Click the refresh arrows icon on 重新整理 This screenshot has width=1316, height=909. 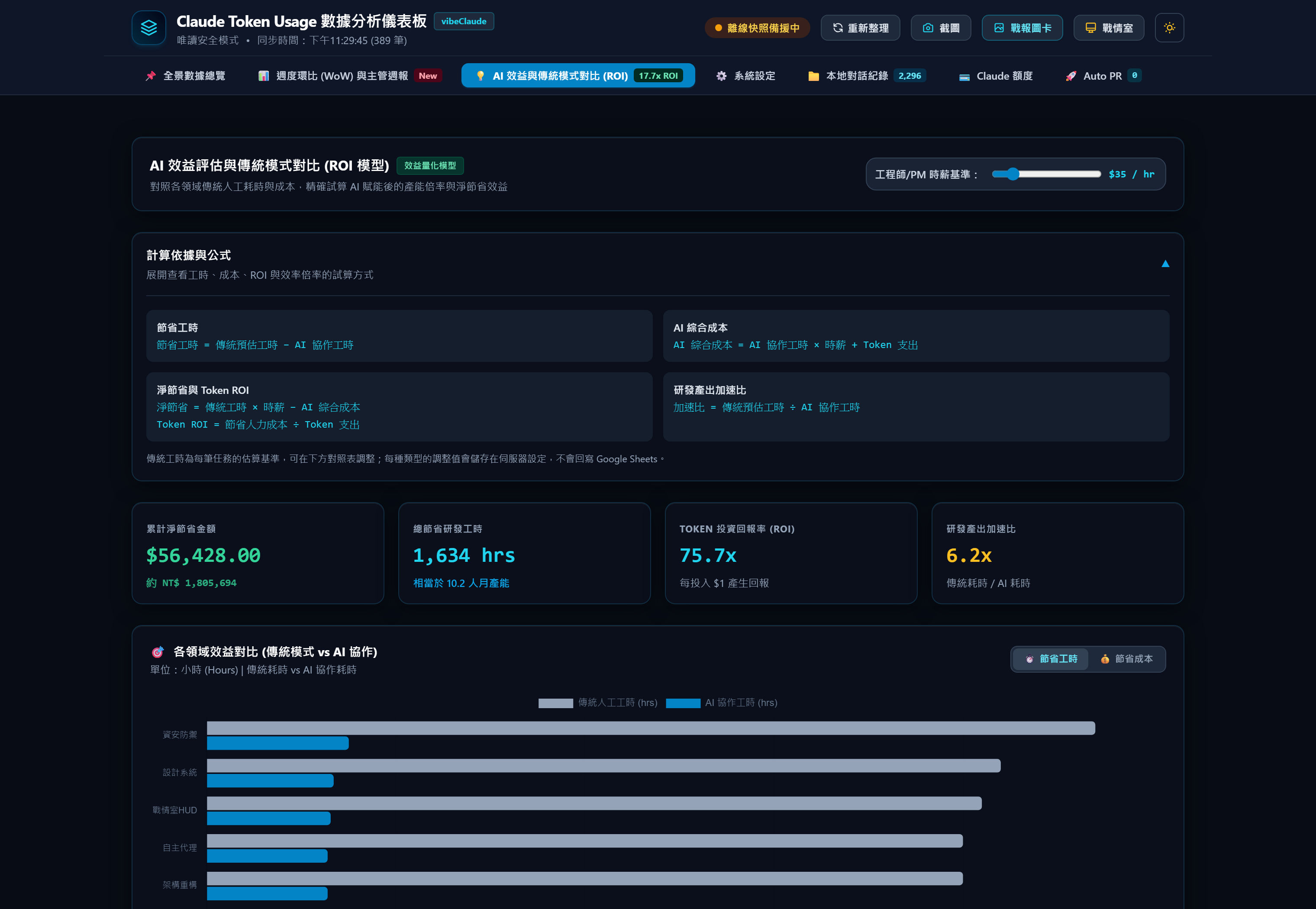pyautogui.click(x=838, y=28)
